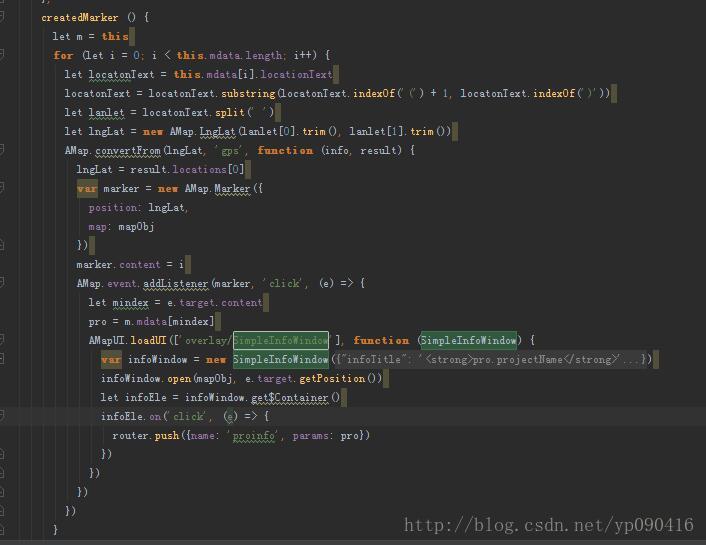Click boxed SimpleInfoWindow inside the overlay string
This screenshot has width=706, height=545.
point(281,341)
